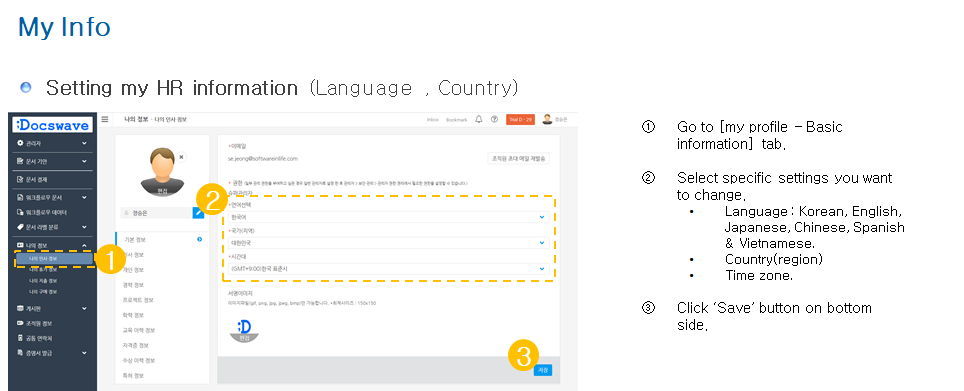
Task: Click the 워크플로우 데이터 sidebar icon
Action: coord(20,212)
